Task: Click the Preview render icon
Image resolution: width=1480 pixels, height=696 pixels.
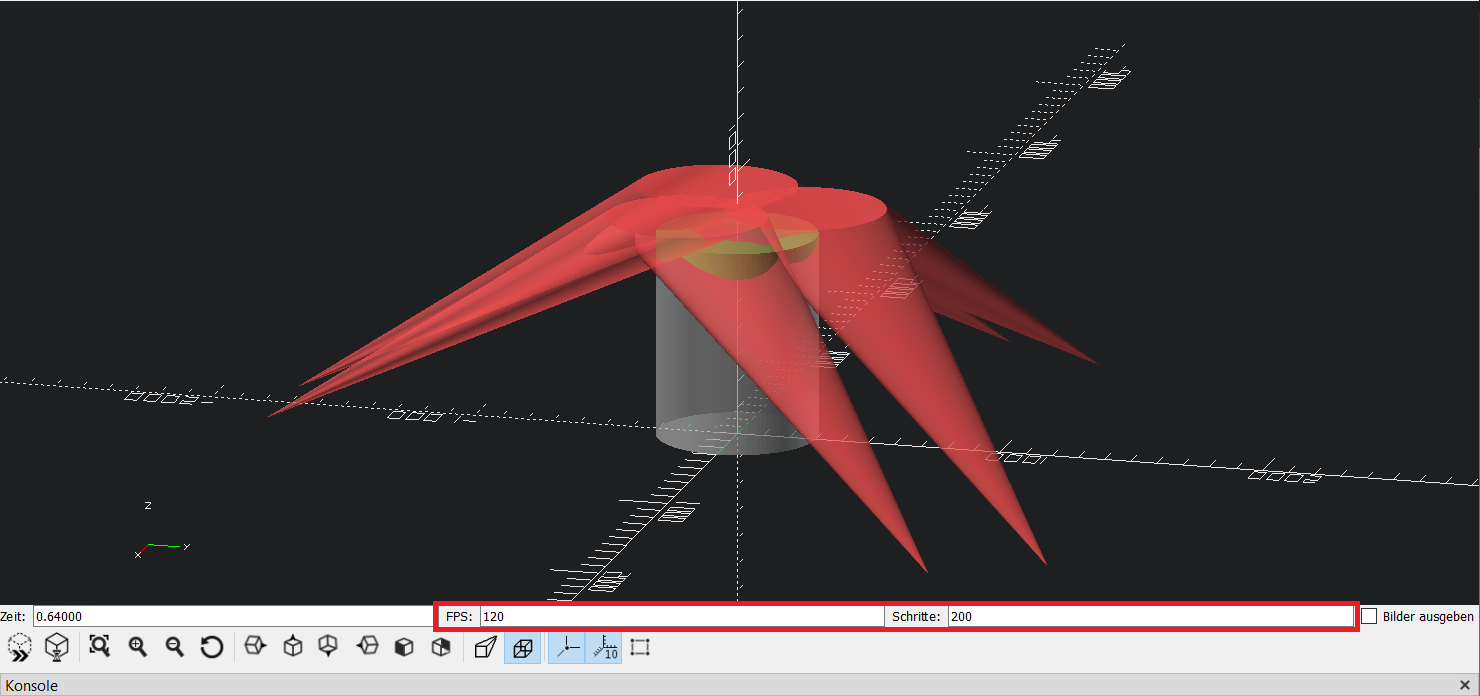Action: pos(20,647)
